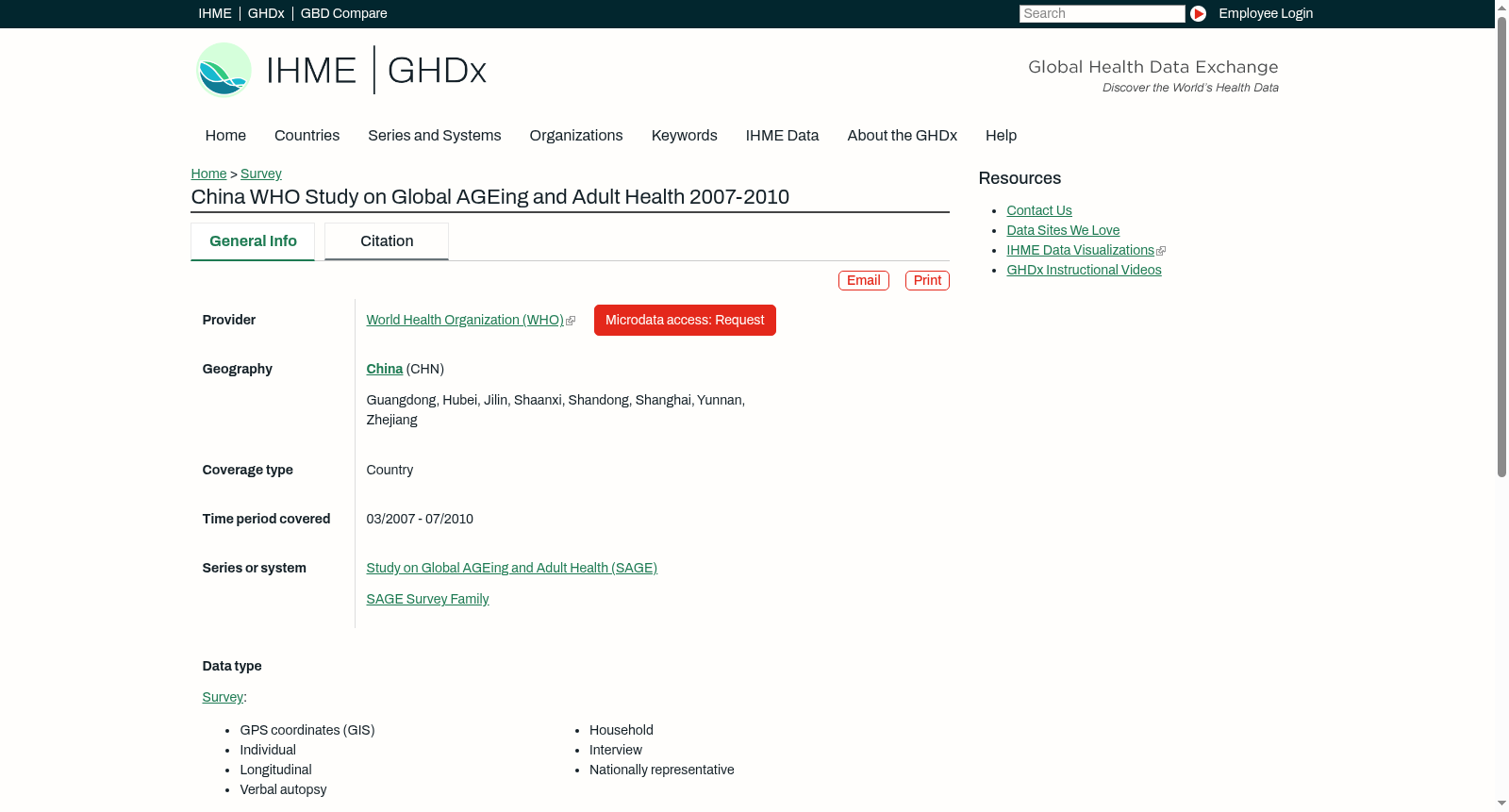Click the 'Longitudinal' list item

pos(276,770)
